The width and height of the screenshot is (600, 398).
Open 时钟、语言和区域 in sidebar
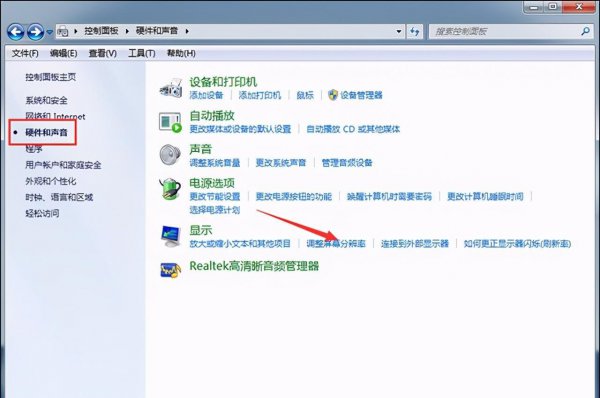pos(59,197)
